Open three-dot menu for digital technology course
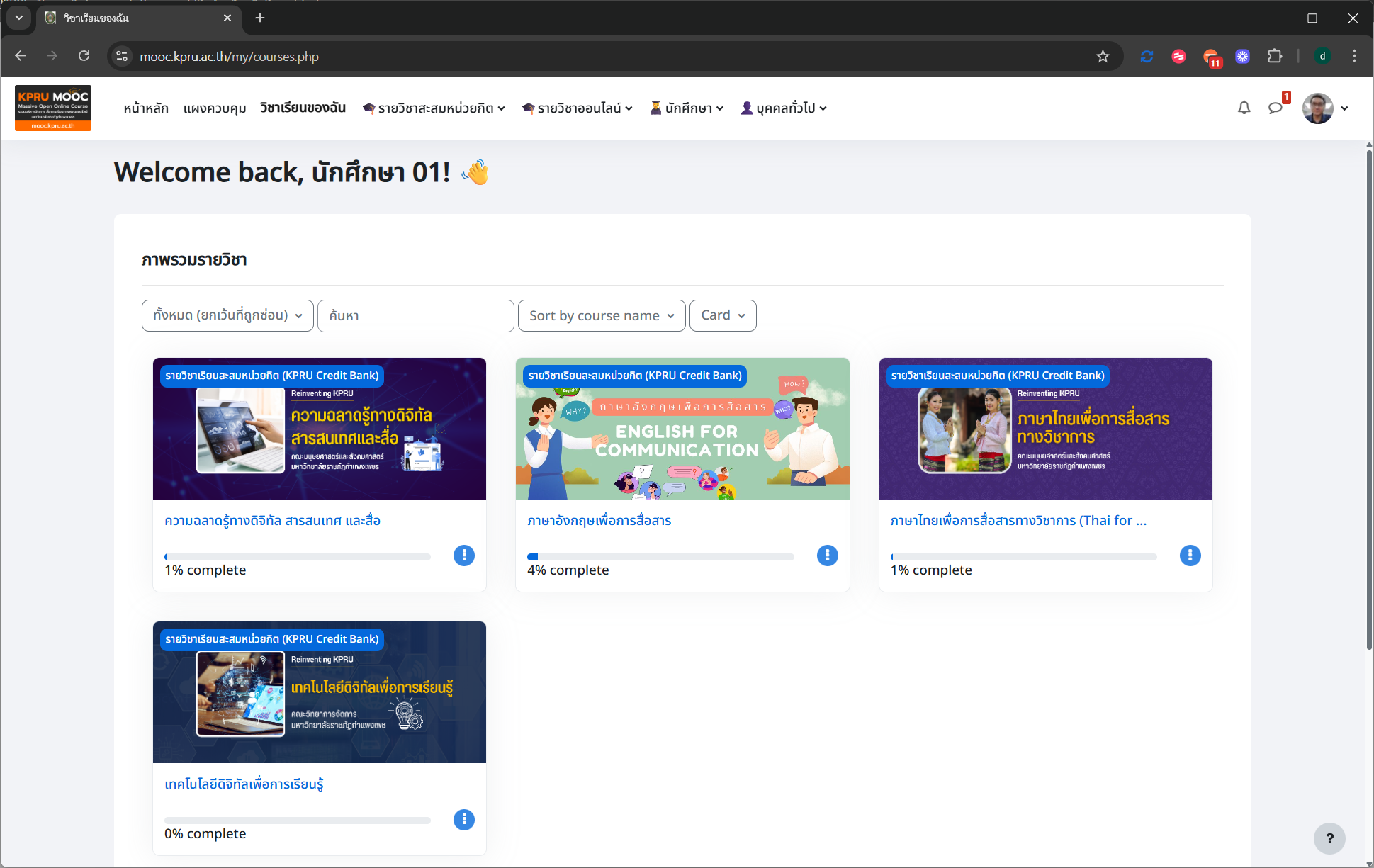This screenshot has width=1374, height=868. tap(463, 820)
